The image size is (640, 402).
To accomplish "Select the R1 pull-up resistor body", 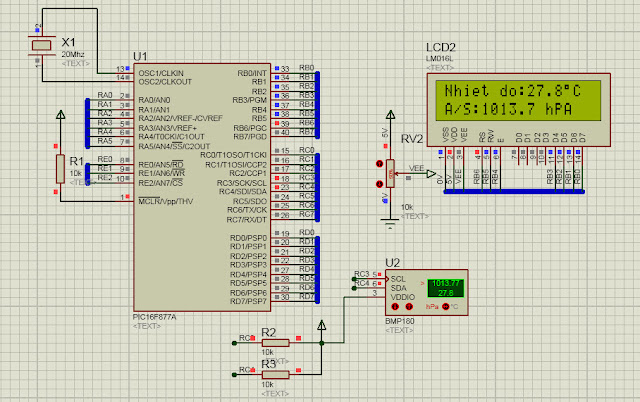I will [60, 169].
